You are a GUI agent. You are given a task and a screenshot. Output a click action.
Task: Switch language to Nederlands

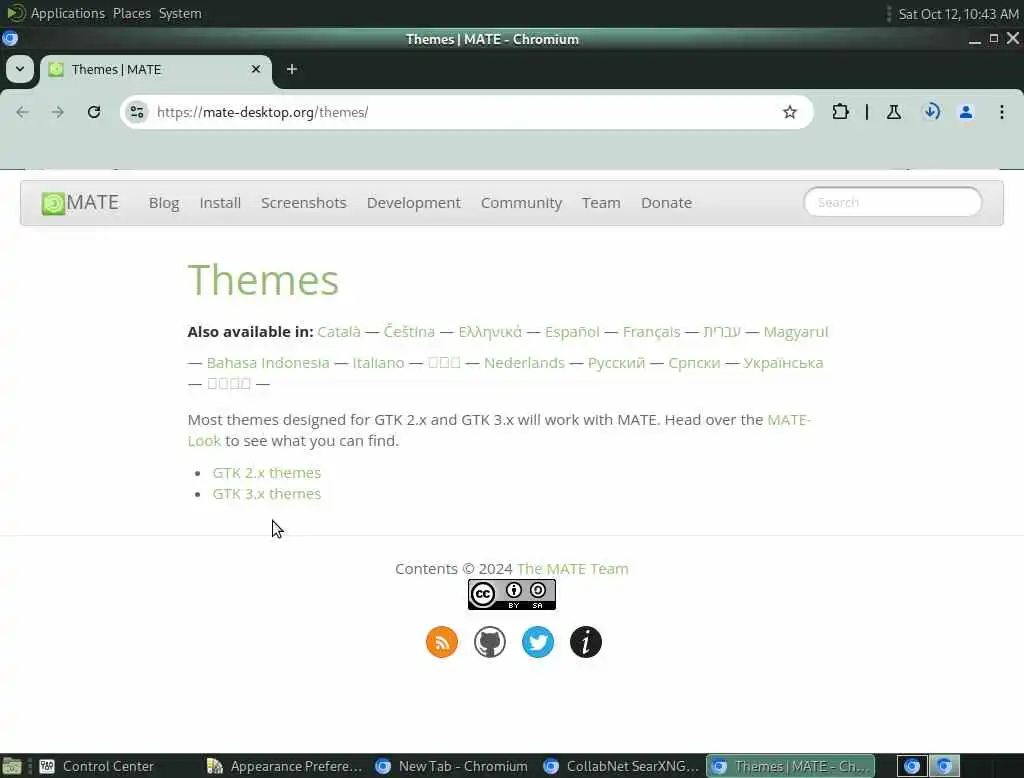pos(524,363)
